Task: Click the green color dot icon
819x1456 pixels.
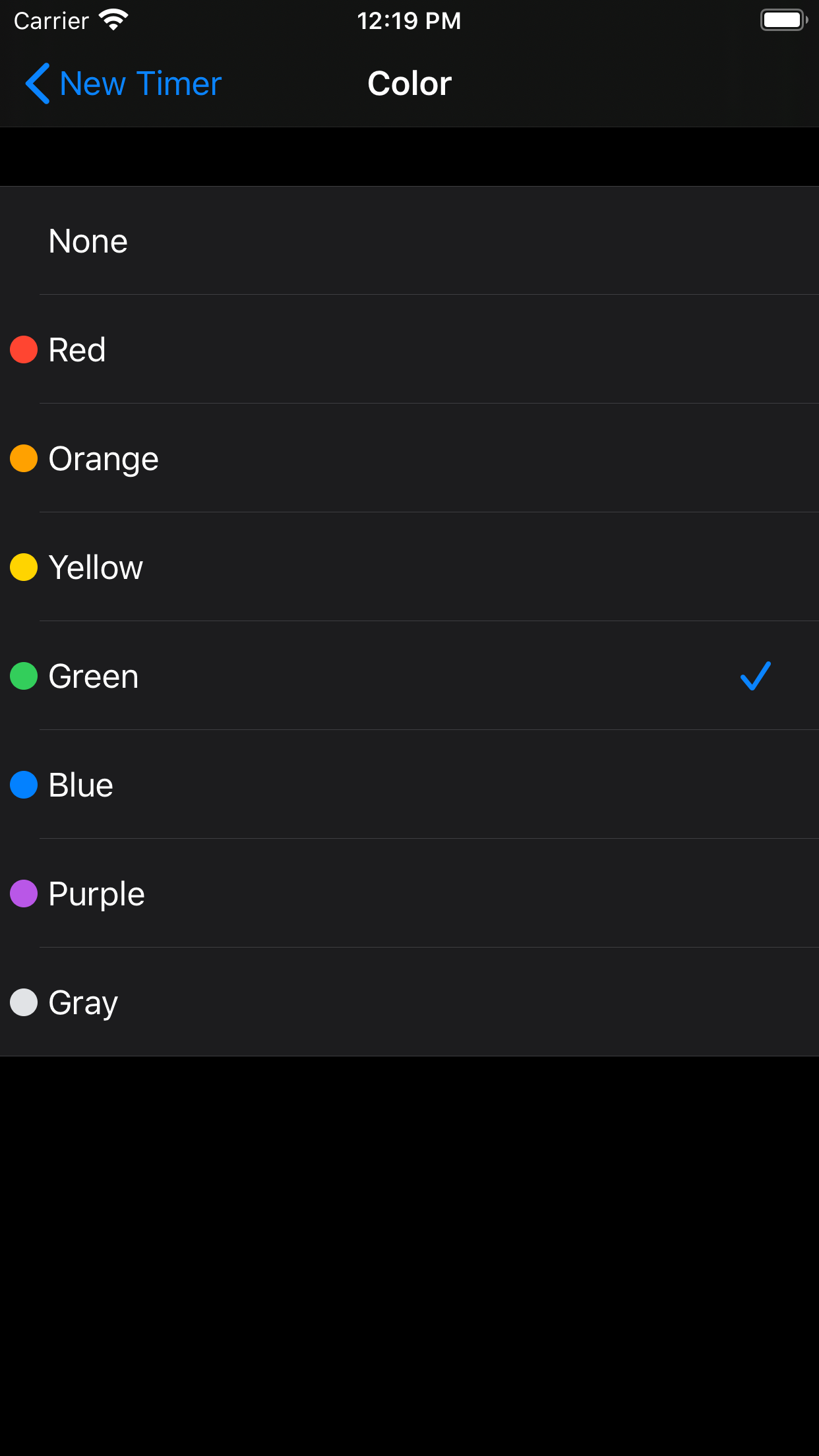Action: [24, 676]
